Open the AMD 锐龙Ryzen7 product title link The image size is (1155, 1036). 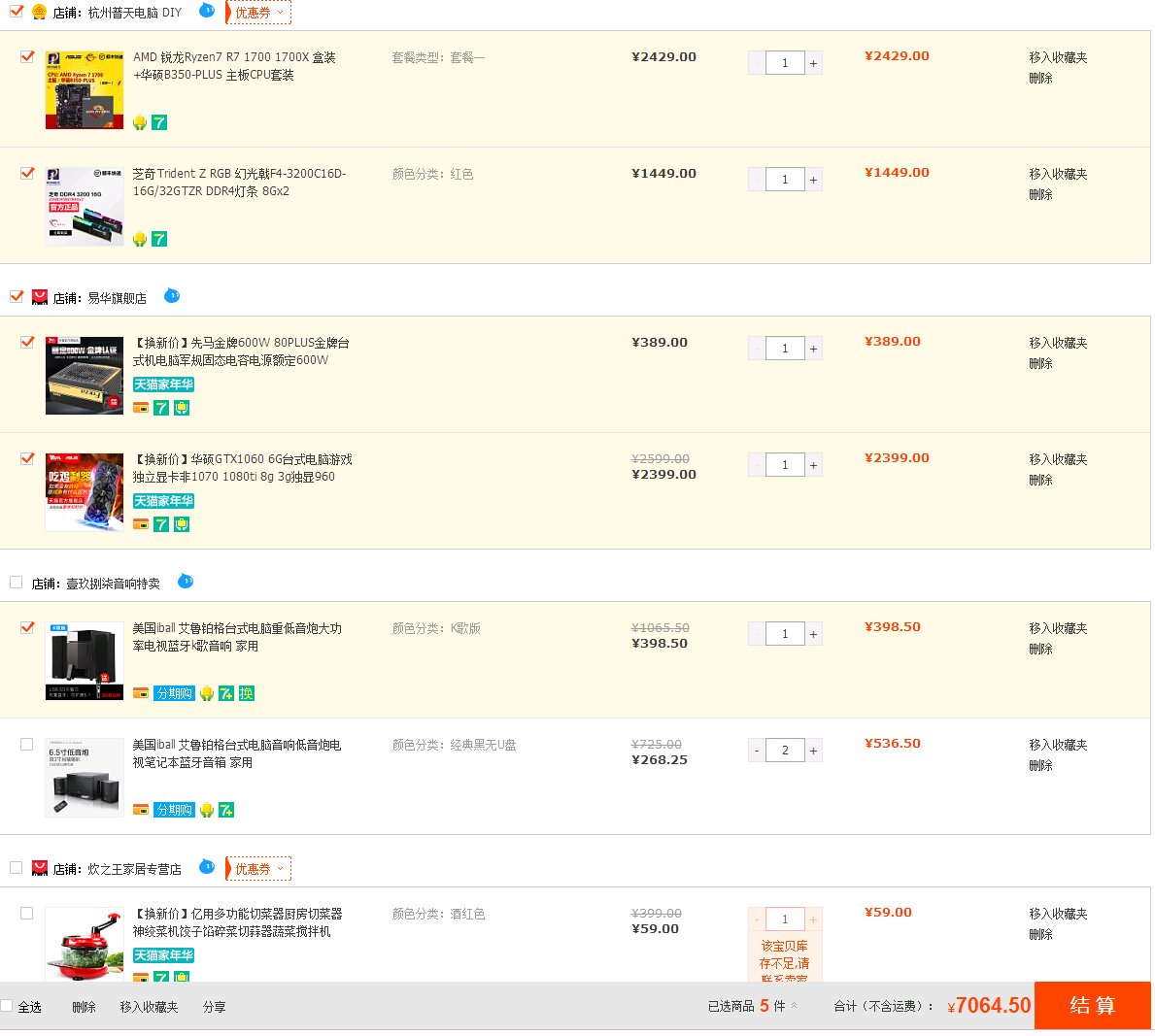(234, 66)
